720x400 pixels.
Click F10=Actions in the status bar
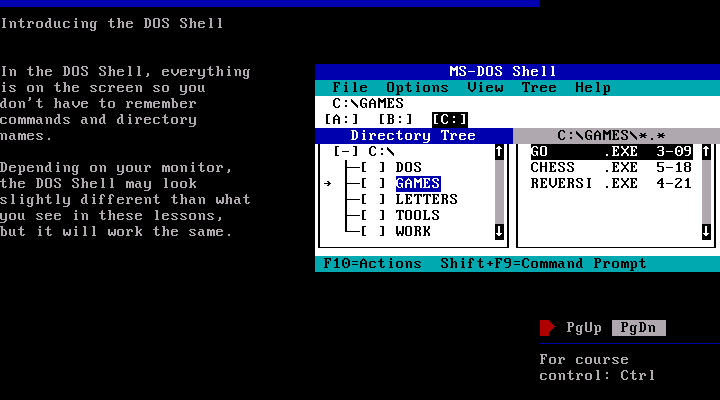coord(372,264)
